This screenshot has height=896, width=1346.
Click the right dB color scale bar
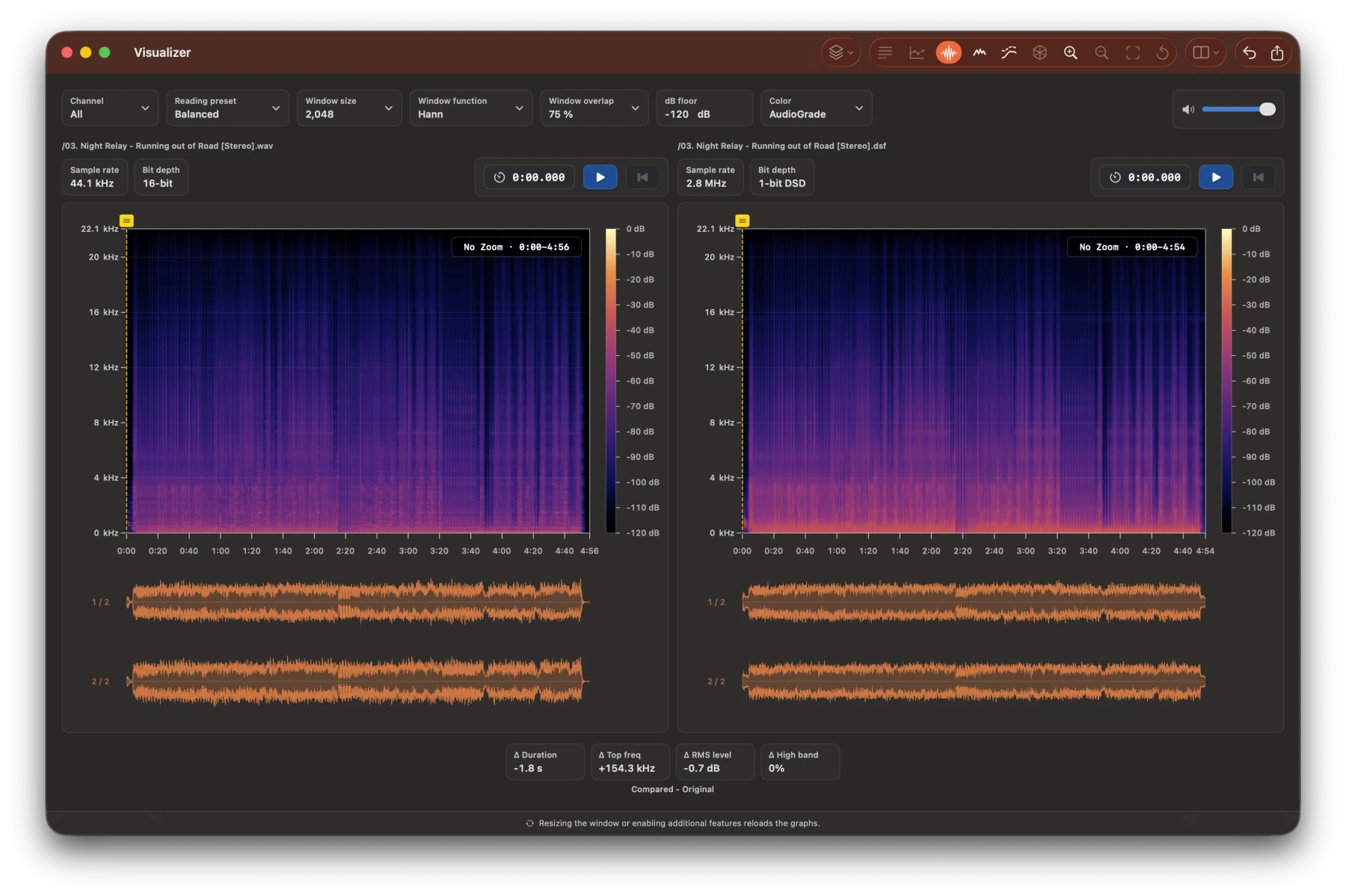(1227, 381)
